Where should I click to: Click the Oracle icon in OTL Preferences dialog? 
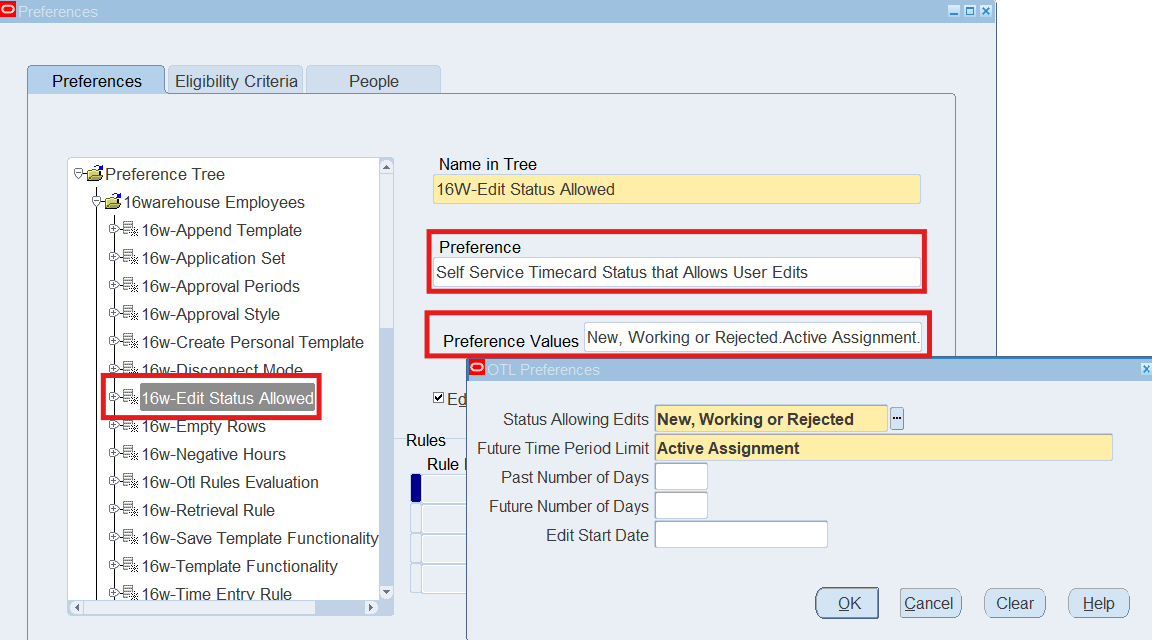click(477, 369)
